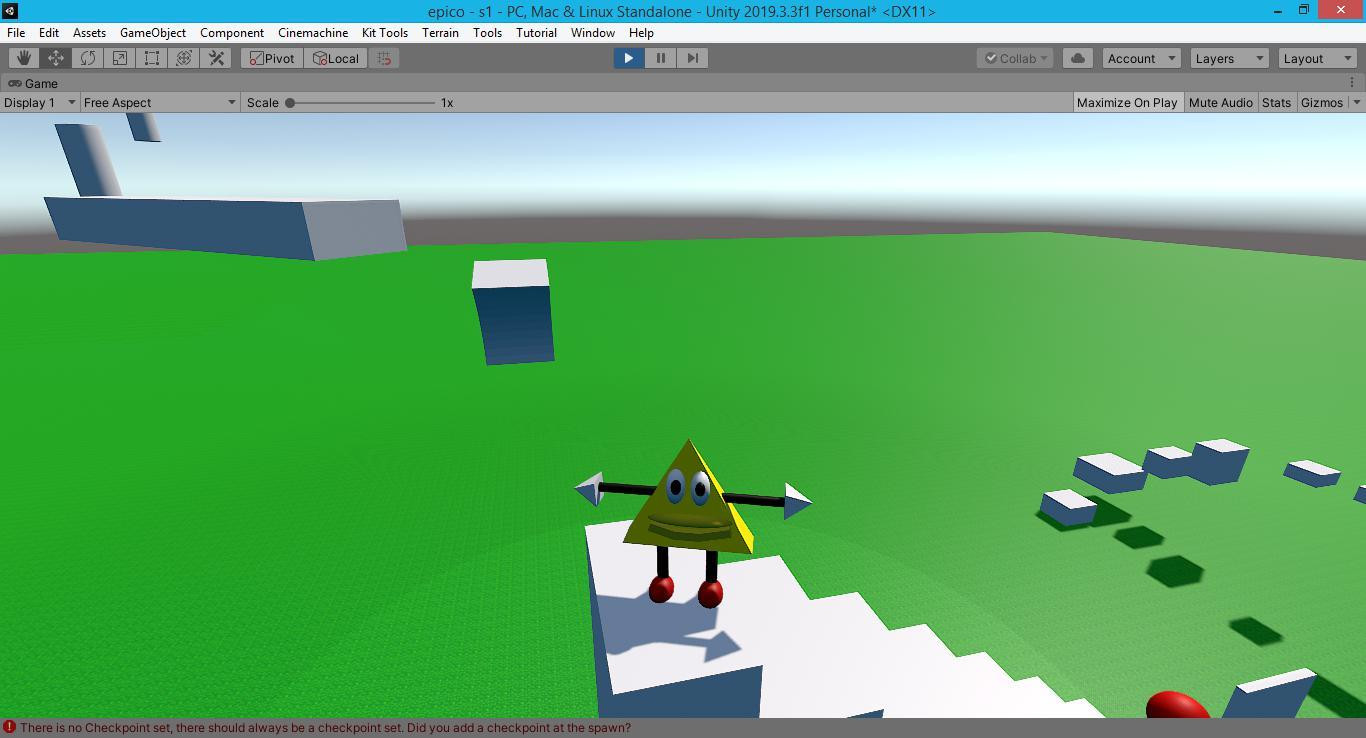Image resolution: width=1366 pixels, height=738 pixels.
Task: Advance one frame with Step button
Action: (x=692, y=58)
